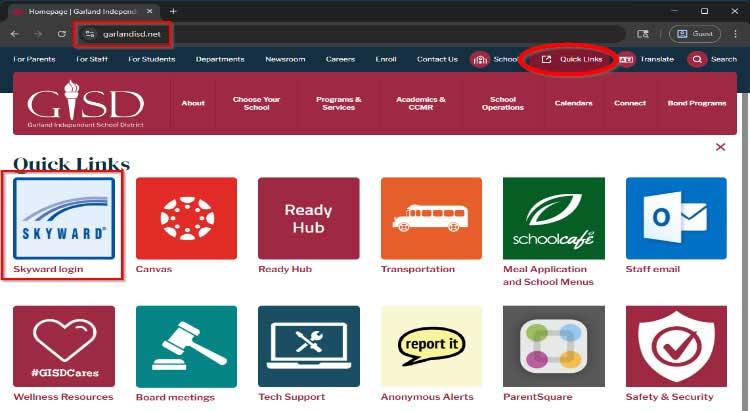Open the Tech Support laptop tile

pyautogui.click(x=309, y=346)
